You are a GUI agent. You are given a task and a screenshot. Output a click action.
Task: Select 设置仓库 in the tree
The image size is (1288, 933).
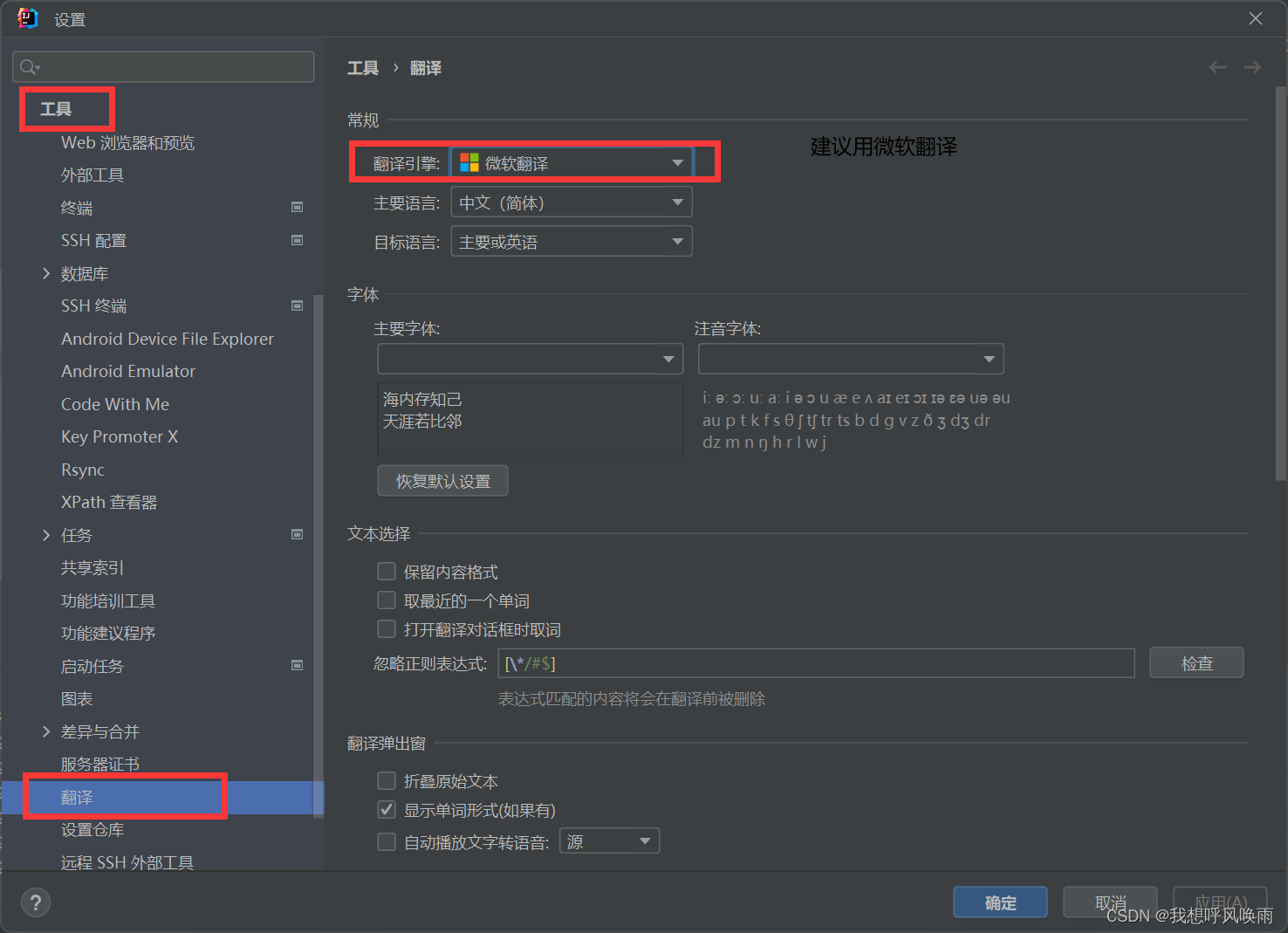pyautogui.click(x=92, y=830)
